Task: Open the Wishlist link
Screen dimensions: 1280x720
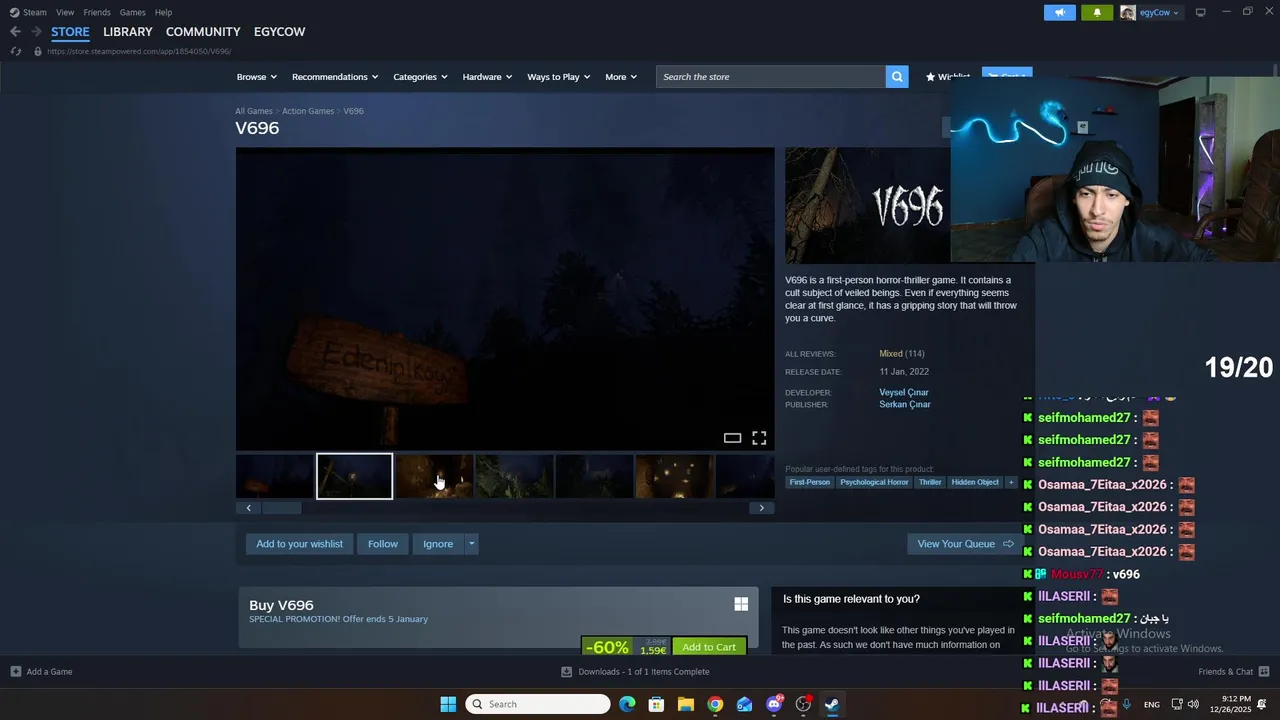Action: coord(947,77)
